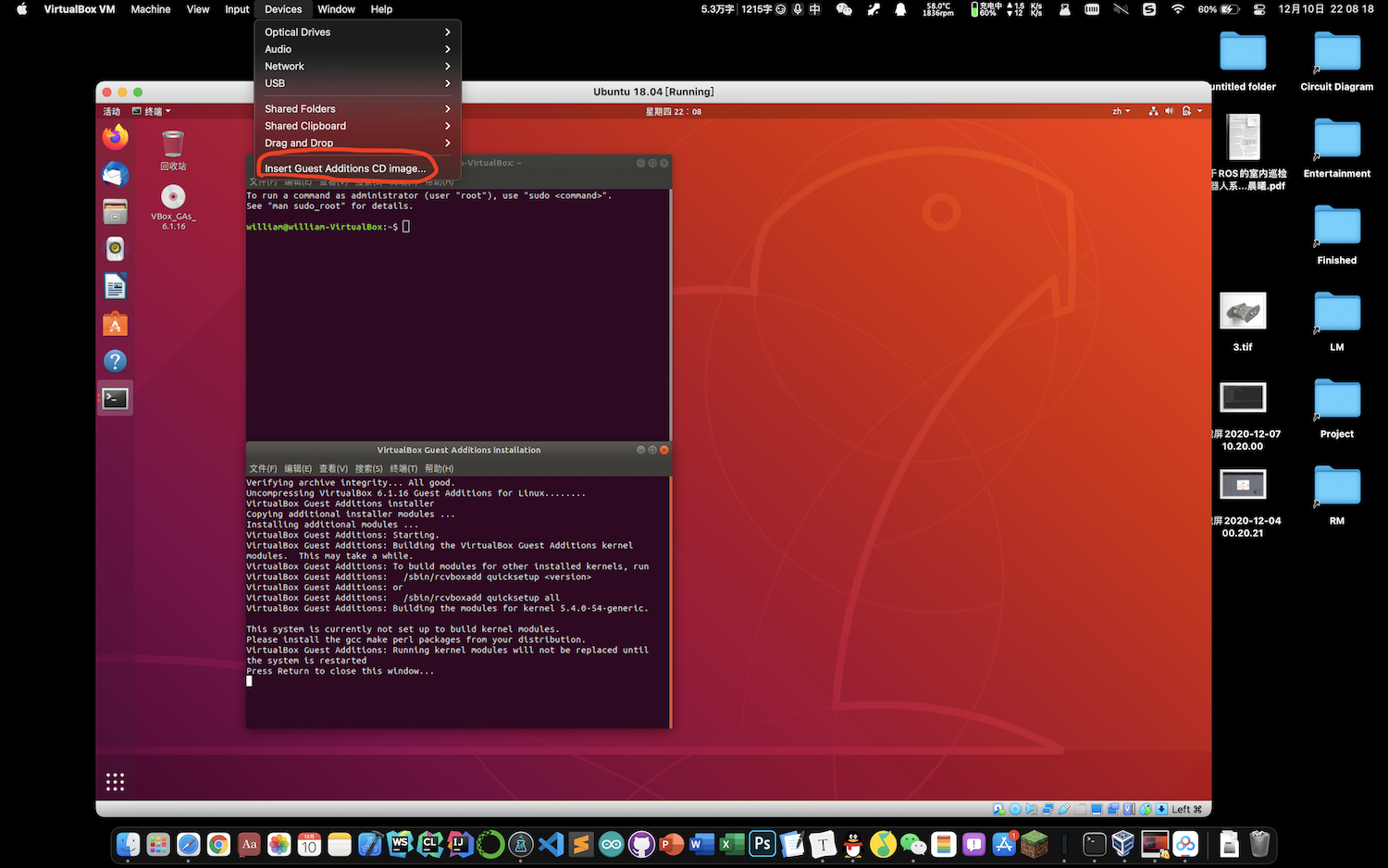
Task: Open Ubuntu Software center icon
Action: tap(115, 324)
